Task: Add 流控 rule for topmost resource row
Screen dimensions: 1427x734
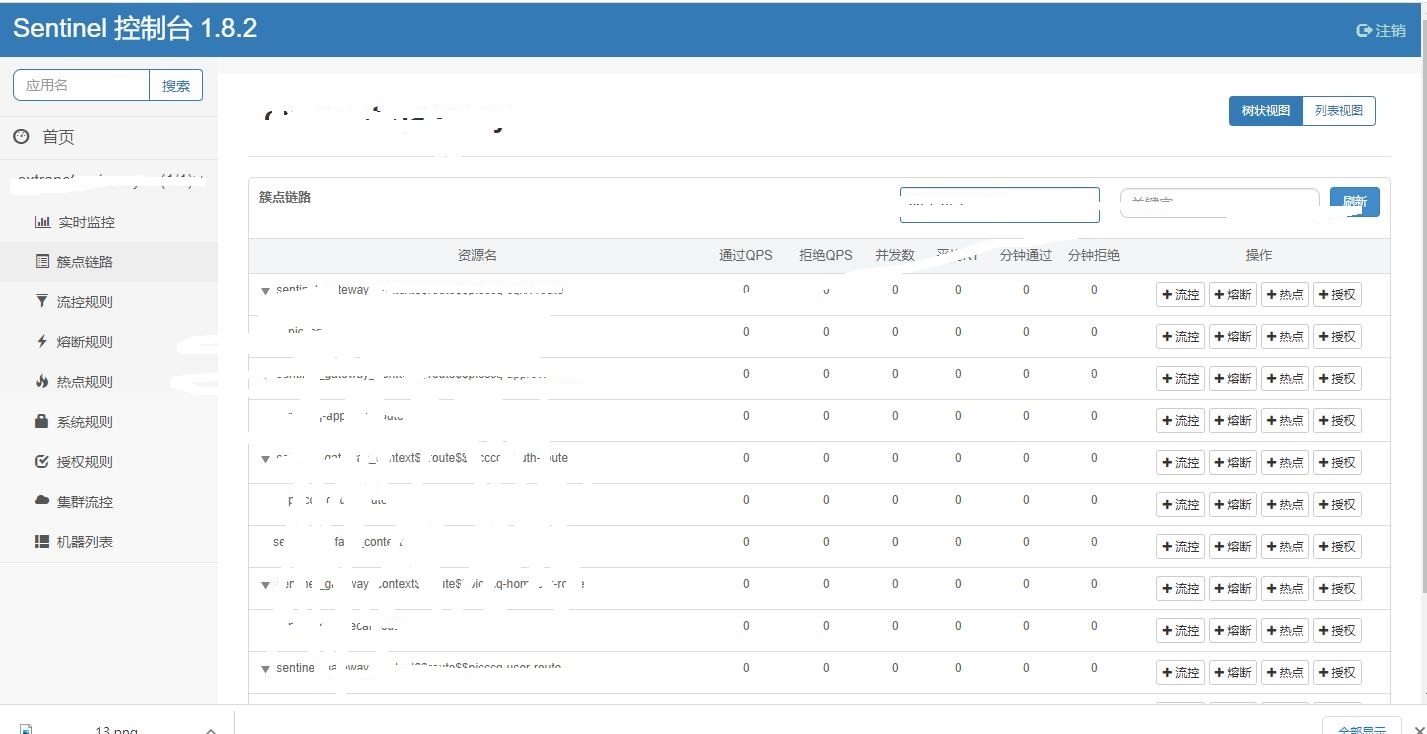Action: (1181, 294)
